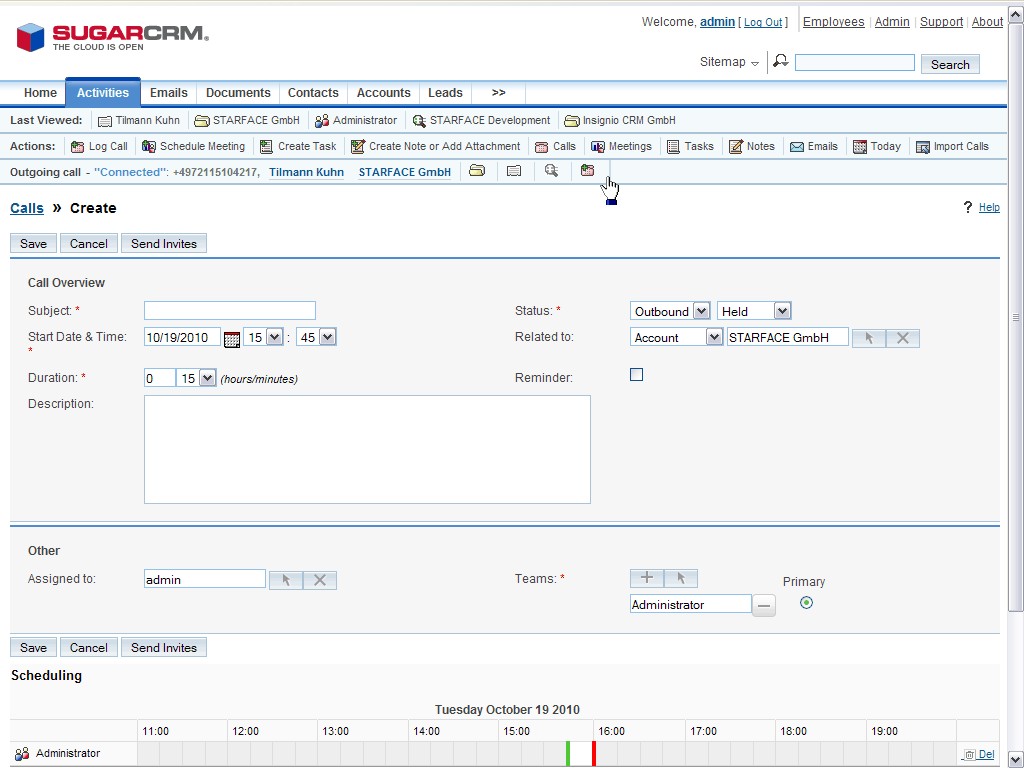Click the contact card icon in Outgoing call bar
This screenshot has height=768, width=1024.
514,171
